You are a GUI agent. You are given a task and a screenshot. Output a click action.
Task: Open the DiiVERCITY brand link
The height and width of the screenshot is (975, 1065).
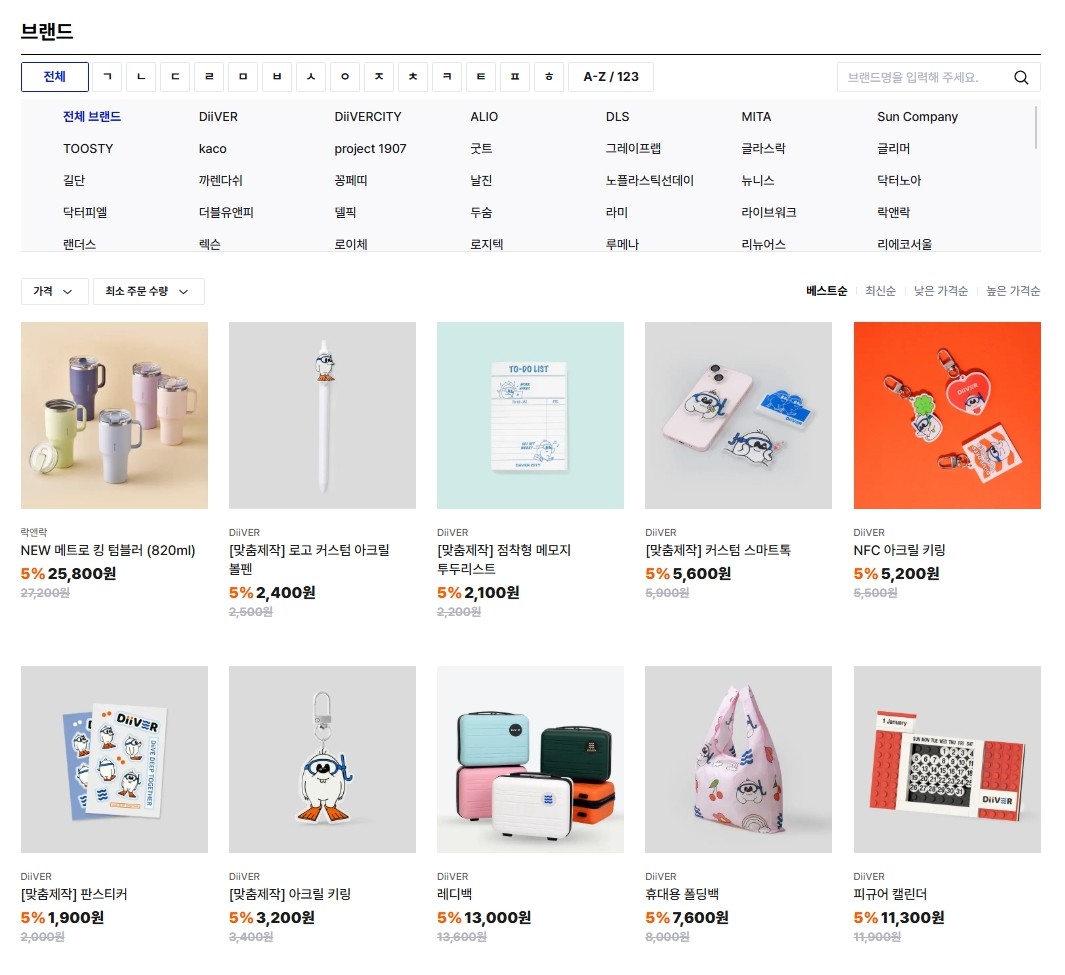click(x=367, y=117)
